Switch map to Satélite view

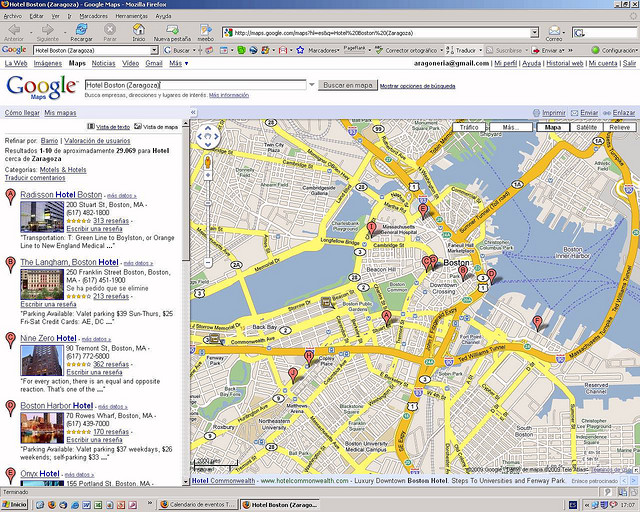click(587, 127)
